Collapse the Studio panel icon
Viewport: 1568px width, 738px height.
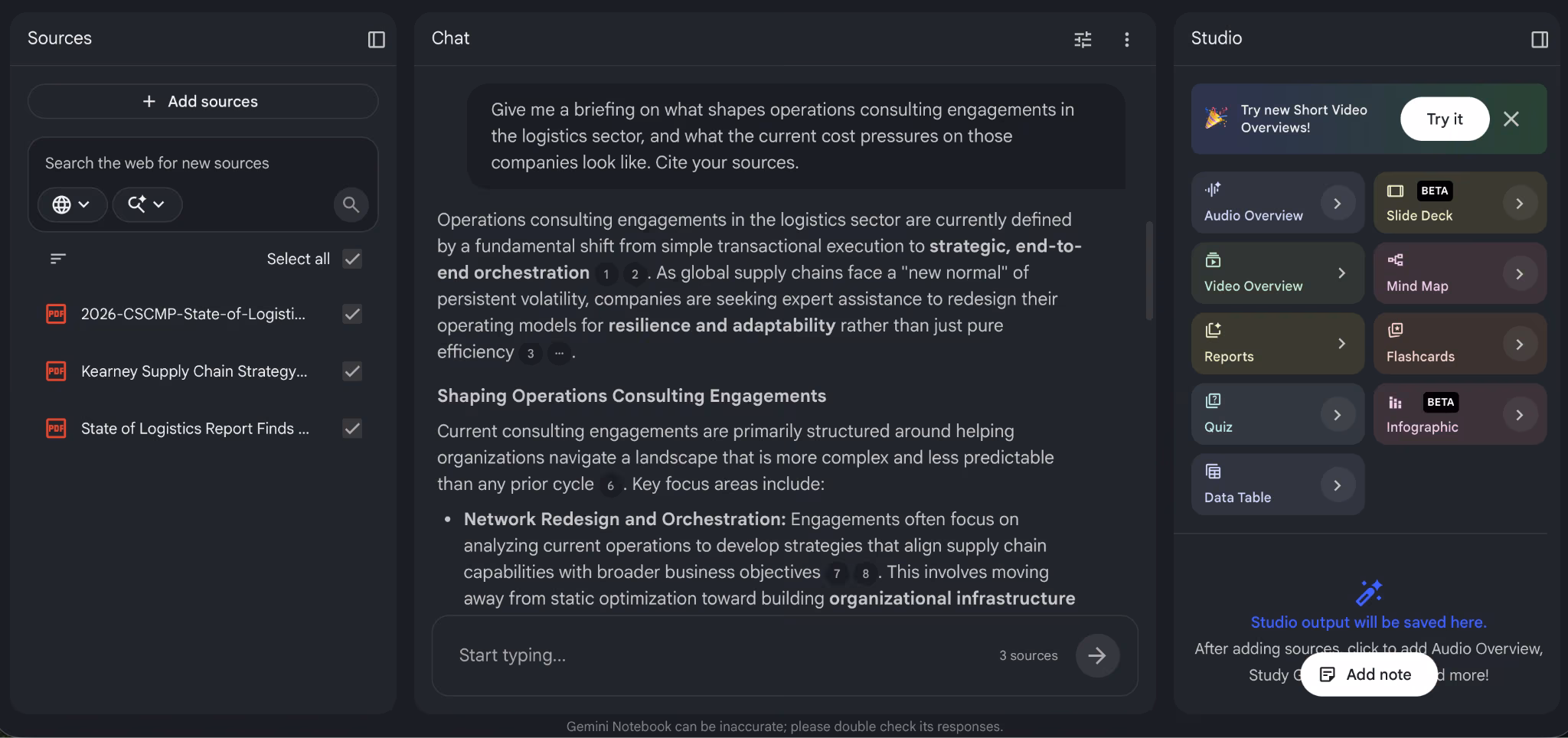click(1540, 39)
